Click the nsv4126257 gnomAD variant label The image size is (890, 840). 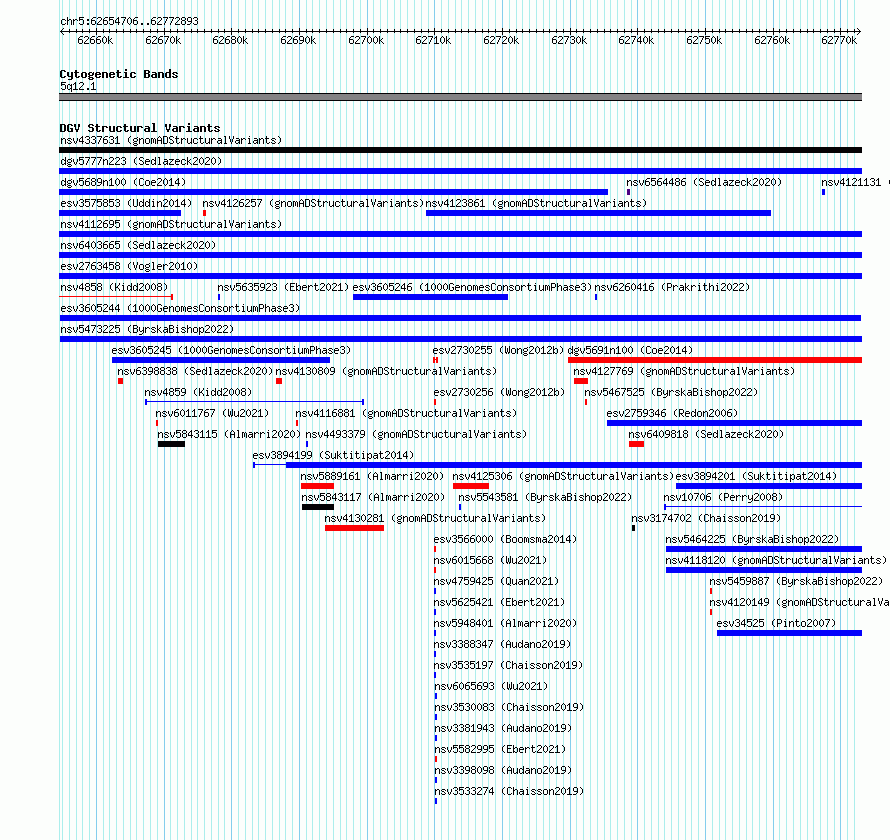click(x=313, y=203)
